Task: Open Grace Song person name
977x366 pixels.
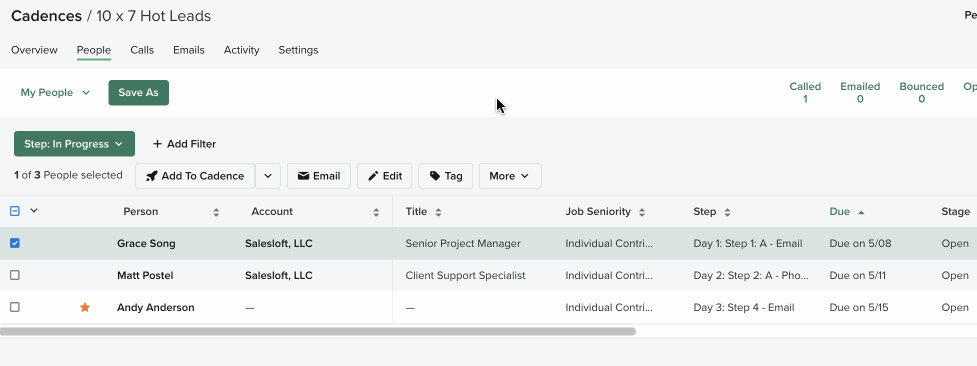Action: click(146, 243)
